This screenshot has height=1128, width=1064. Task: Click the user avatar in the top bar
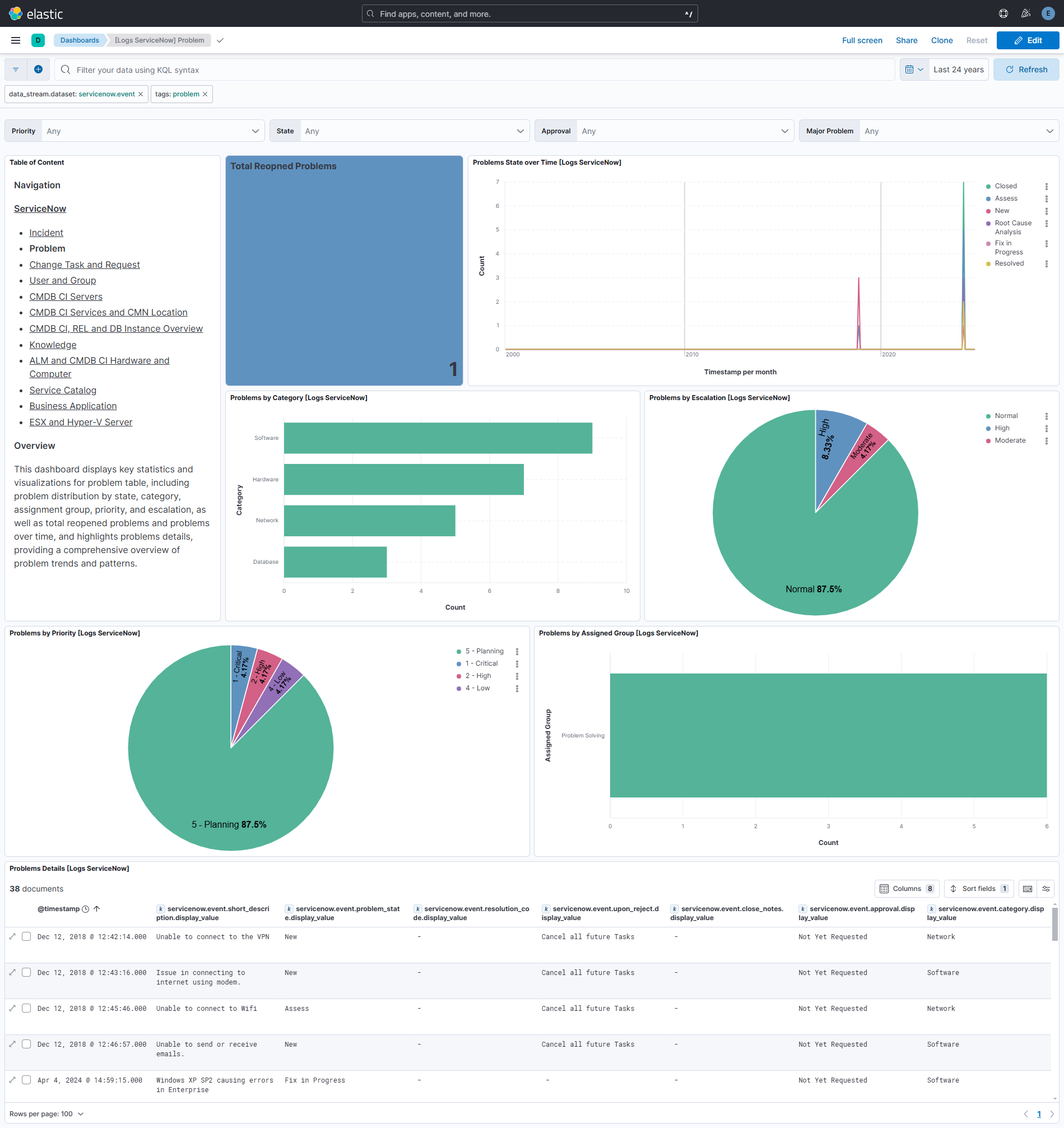point(1047,13)
